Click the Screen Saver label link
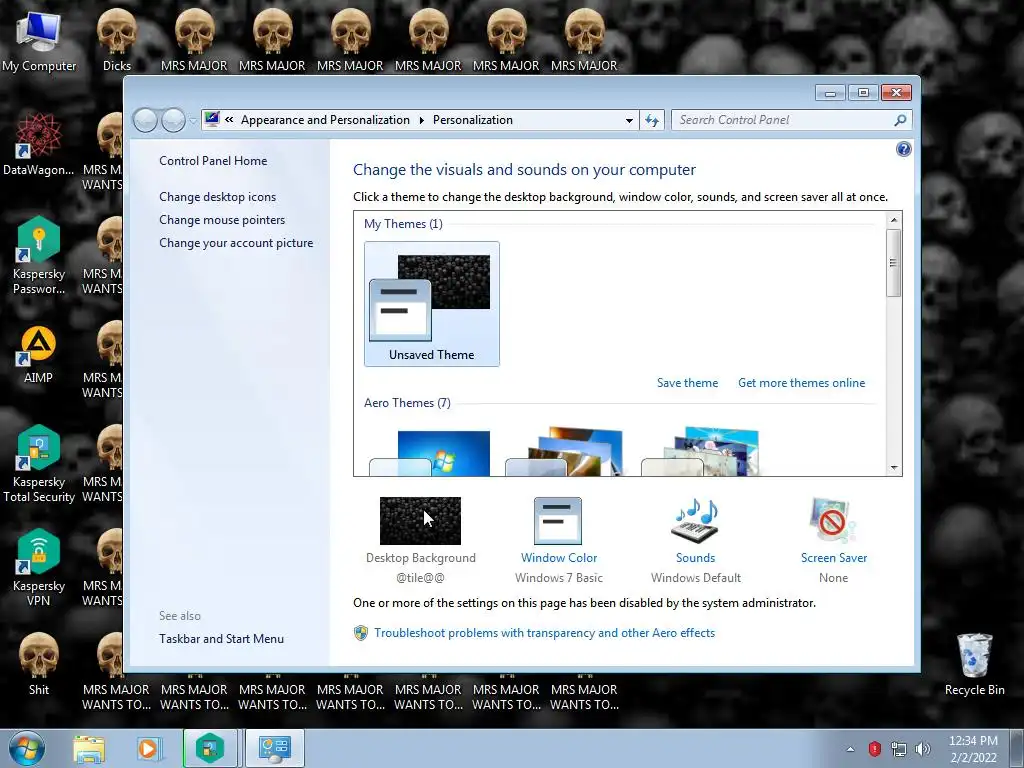This screenshot has width=1024, height=768. click(x=833, y=558)
